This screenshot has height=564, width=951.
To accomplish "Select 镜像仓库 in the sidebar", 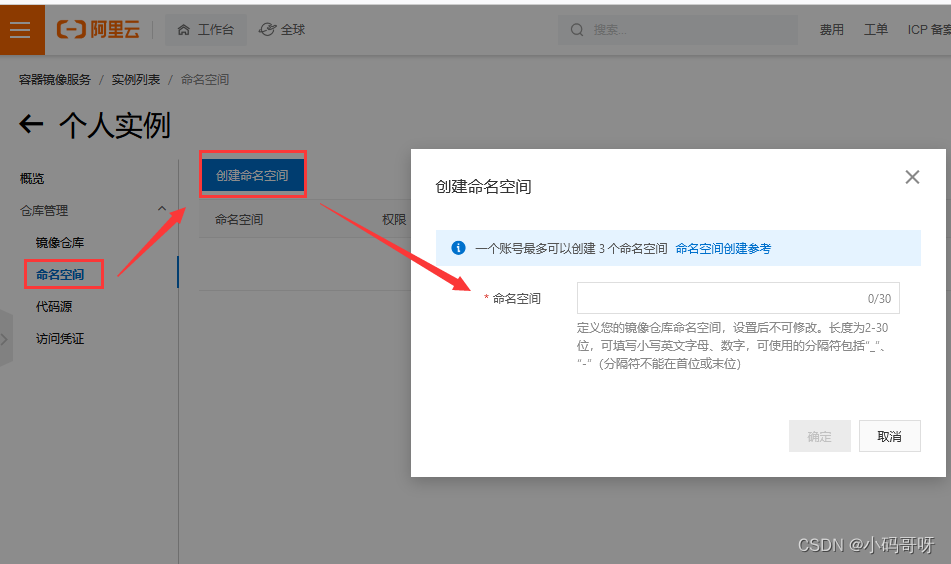I will point(60,243).
